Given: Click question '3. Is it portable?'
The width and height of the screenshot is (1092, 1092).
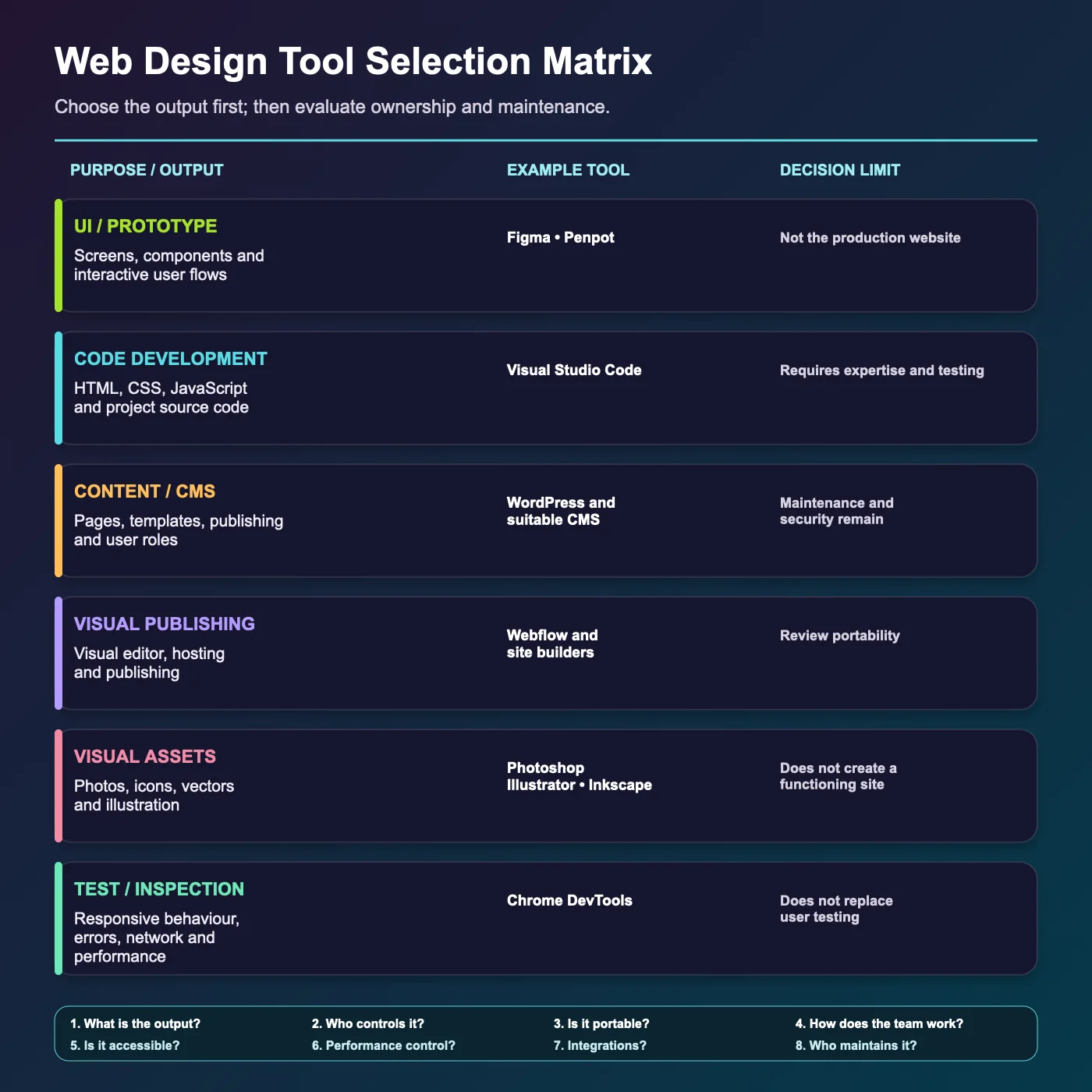Looking at the screenshot, I should point(601,1024).
